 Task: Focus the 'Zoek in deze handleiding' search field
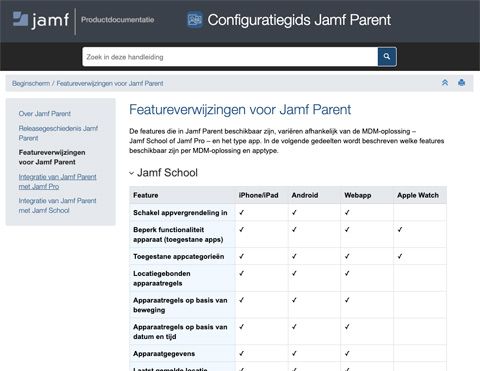(230, 57)
